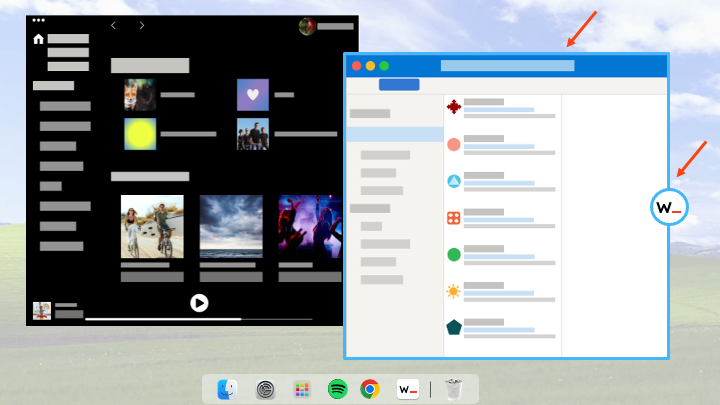Click the playback progress bar
The width and height of the screenshot is (720, 405).
pos(198,319)
